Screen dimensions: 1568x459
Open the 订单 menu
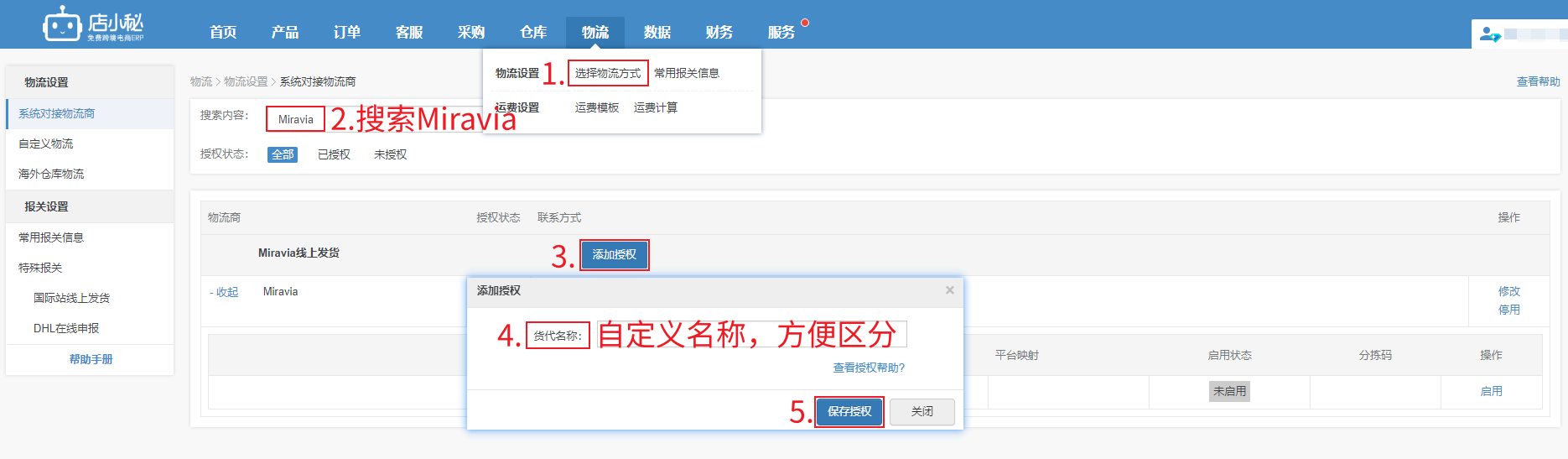pos(347,32)
